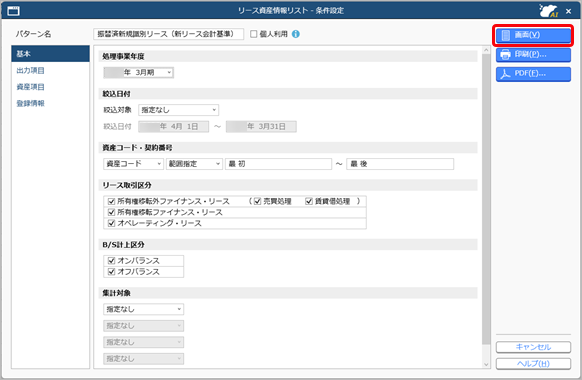Viewport: 582px width, 380px height.
Task: Click the blue info icon beside 個人利用
Action: pos(295,34)
